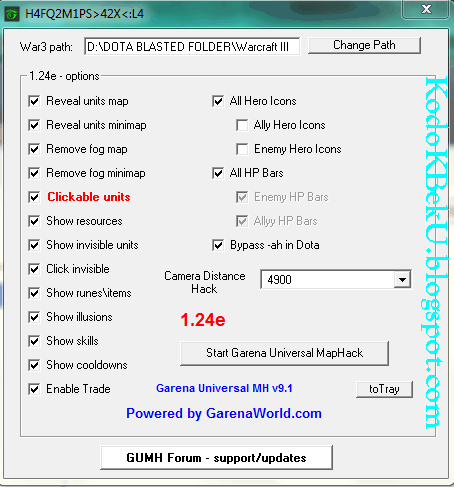Click Garena Universal MH v9.1 text
This screenshot has width=454, height=489.
tap(224, 388)
